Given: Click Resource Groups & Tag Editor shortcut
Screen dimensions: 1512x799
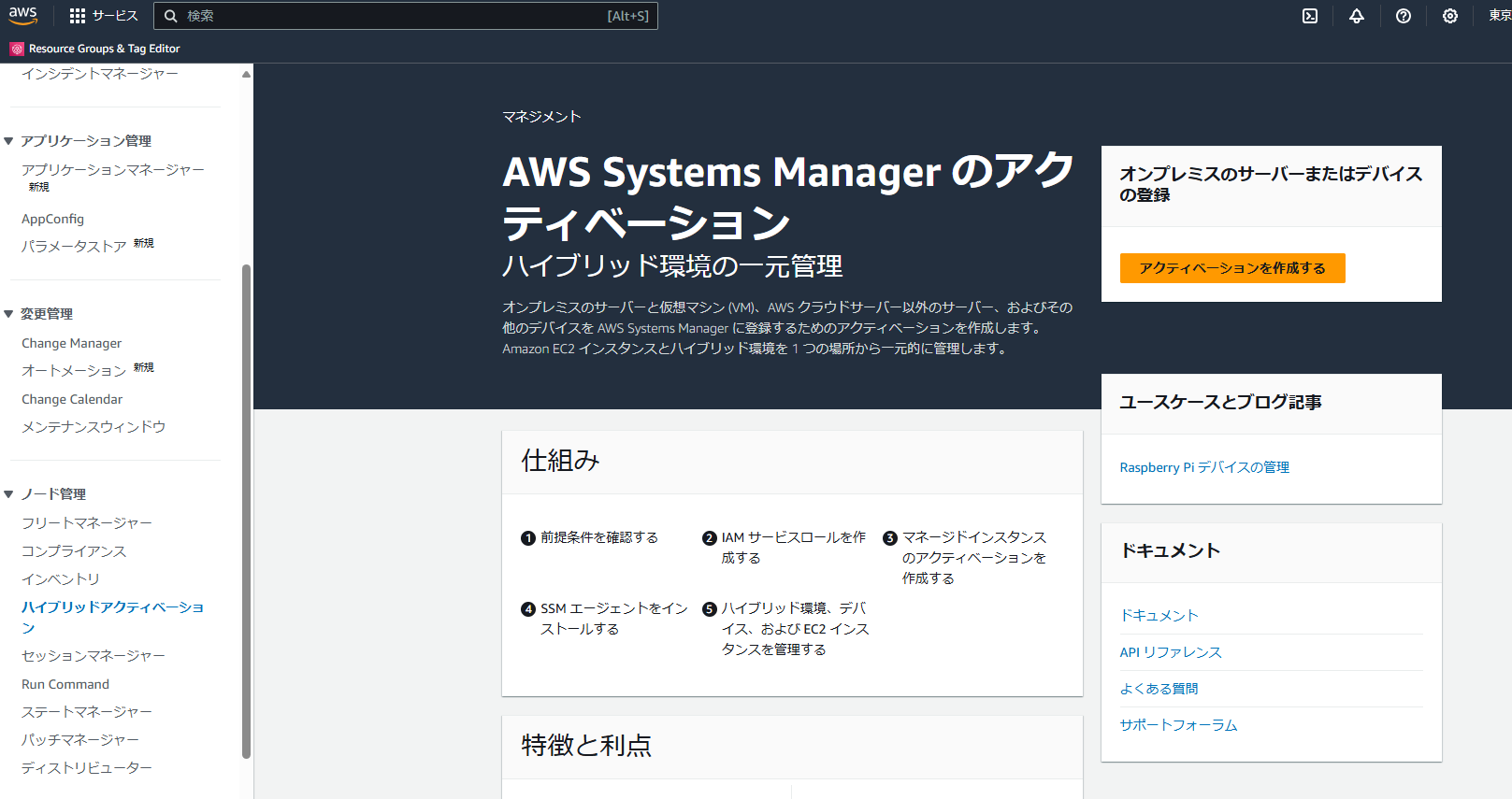Looking at the screenshot, I should pyautogui.click(x=95, y=49).
